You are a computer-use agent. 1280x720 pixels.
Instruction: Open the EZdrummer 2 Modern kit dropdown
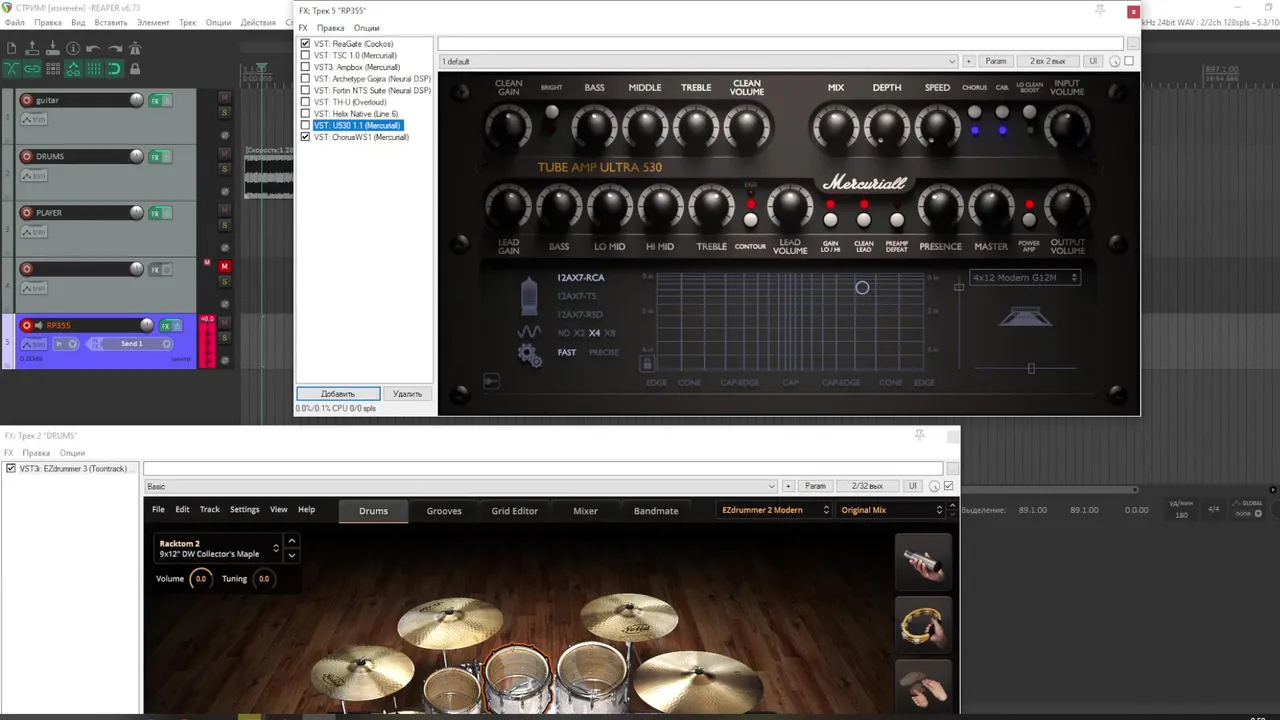(776, 510)
